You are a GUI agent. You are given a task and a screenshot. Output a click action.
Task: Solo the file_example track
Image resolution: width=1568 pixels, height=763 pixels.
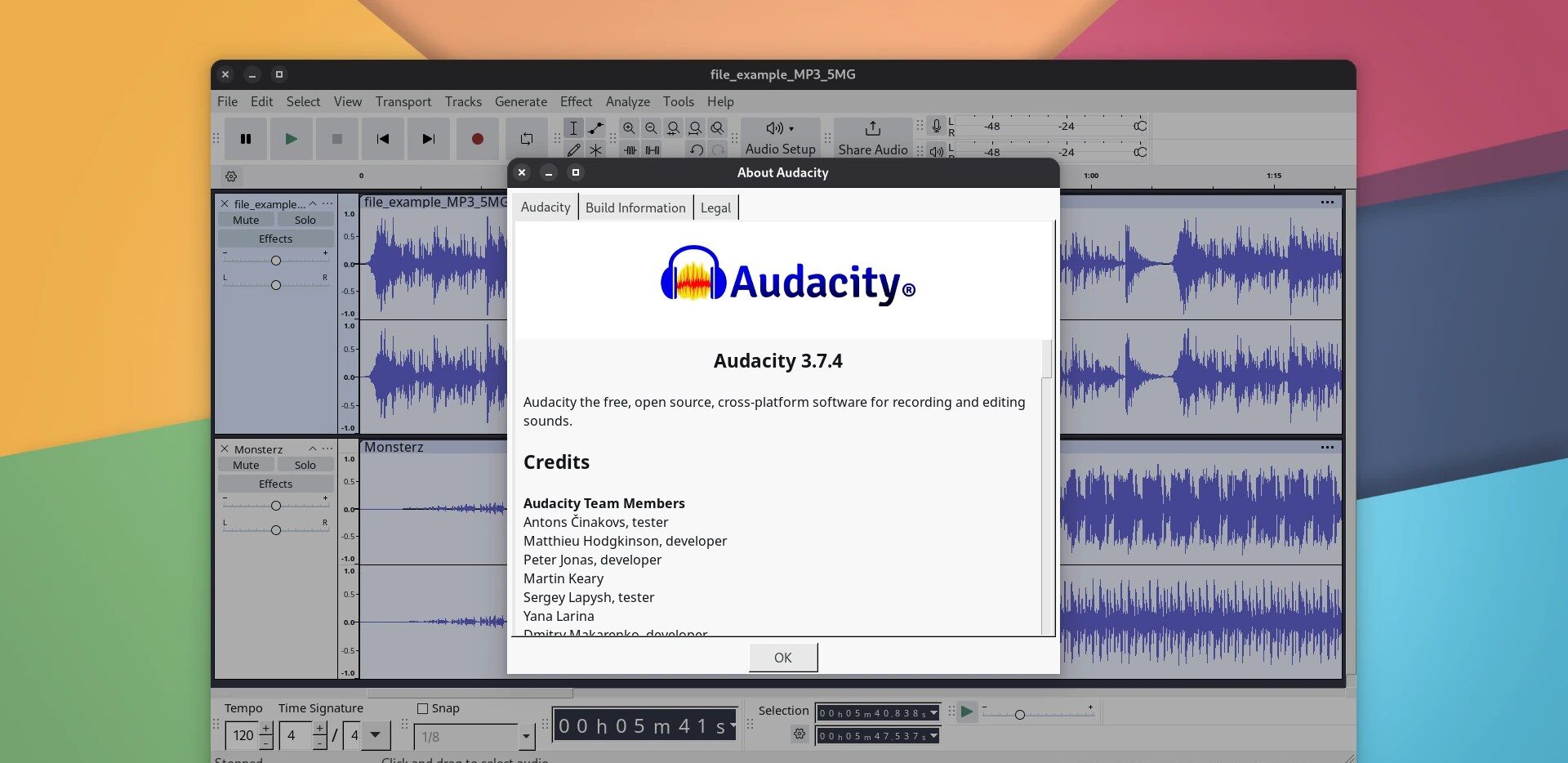pyautogui.click(x=305, y=220)
